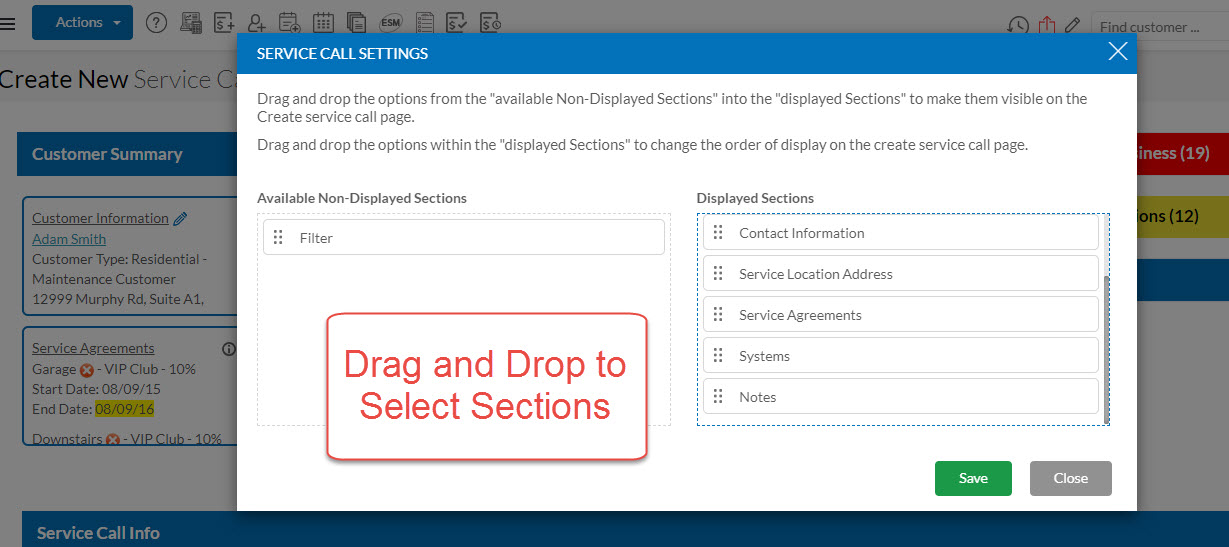Screen dimensions: 1229x547
Task: Grab the drag handle of Contact Information
Action: [x=717, y=232]
